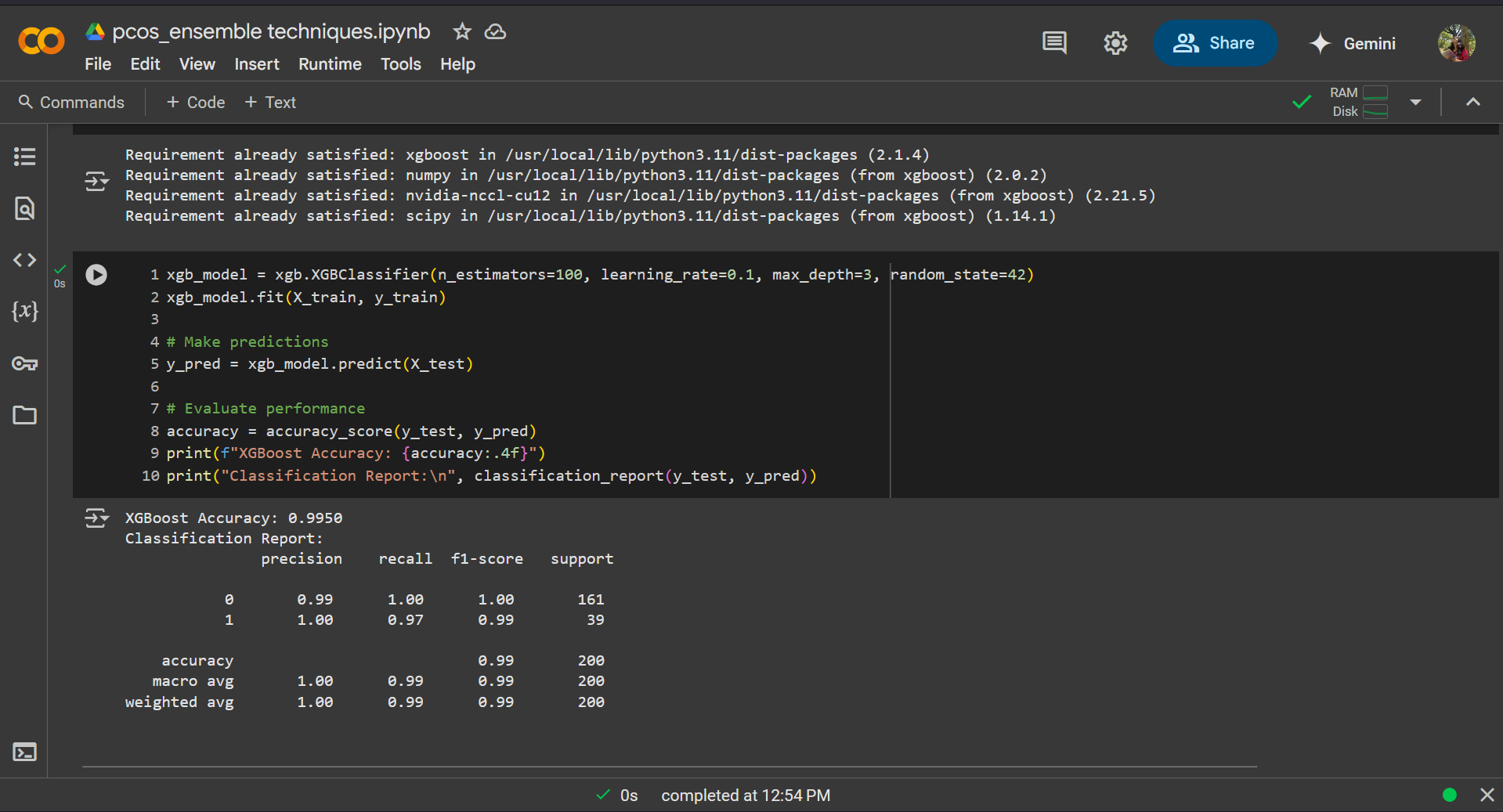
Task: Open find and replace sidebar icon
Action: [25, 208]
